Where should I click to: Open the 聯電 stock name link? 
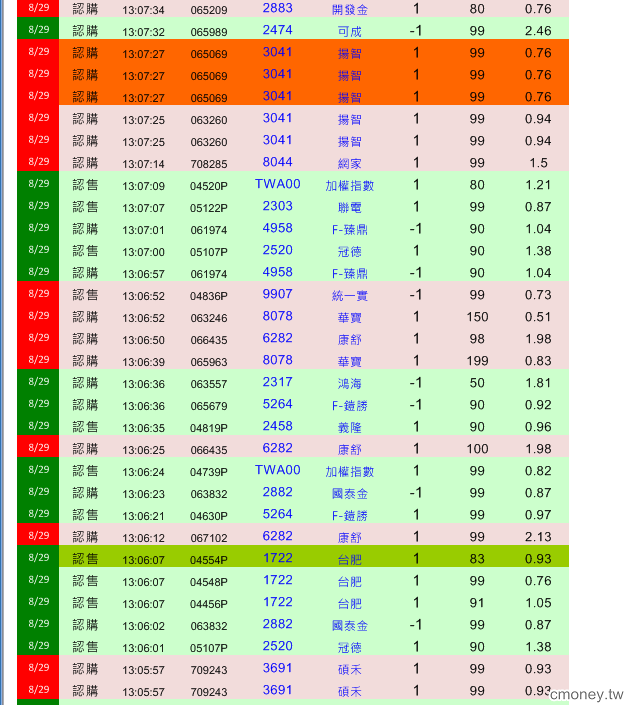(x=350, y=208)
